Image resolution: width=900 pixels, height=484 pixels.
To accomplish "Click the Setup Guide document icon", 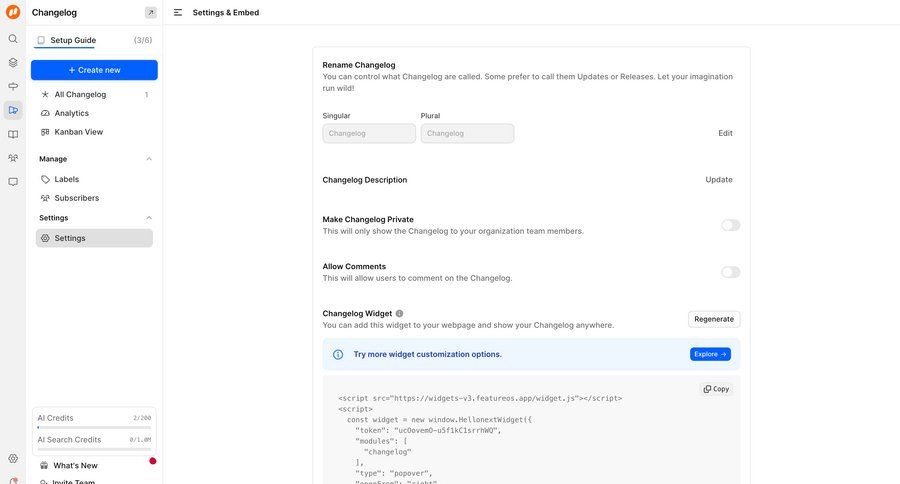I will point(41,40).
